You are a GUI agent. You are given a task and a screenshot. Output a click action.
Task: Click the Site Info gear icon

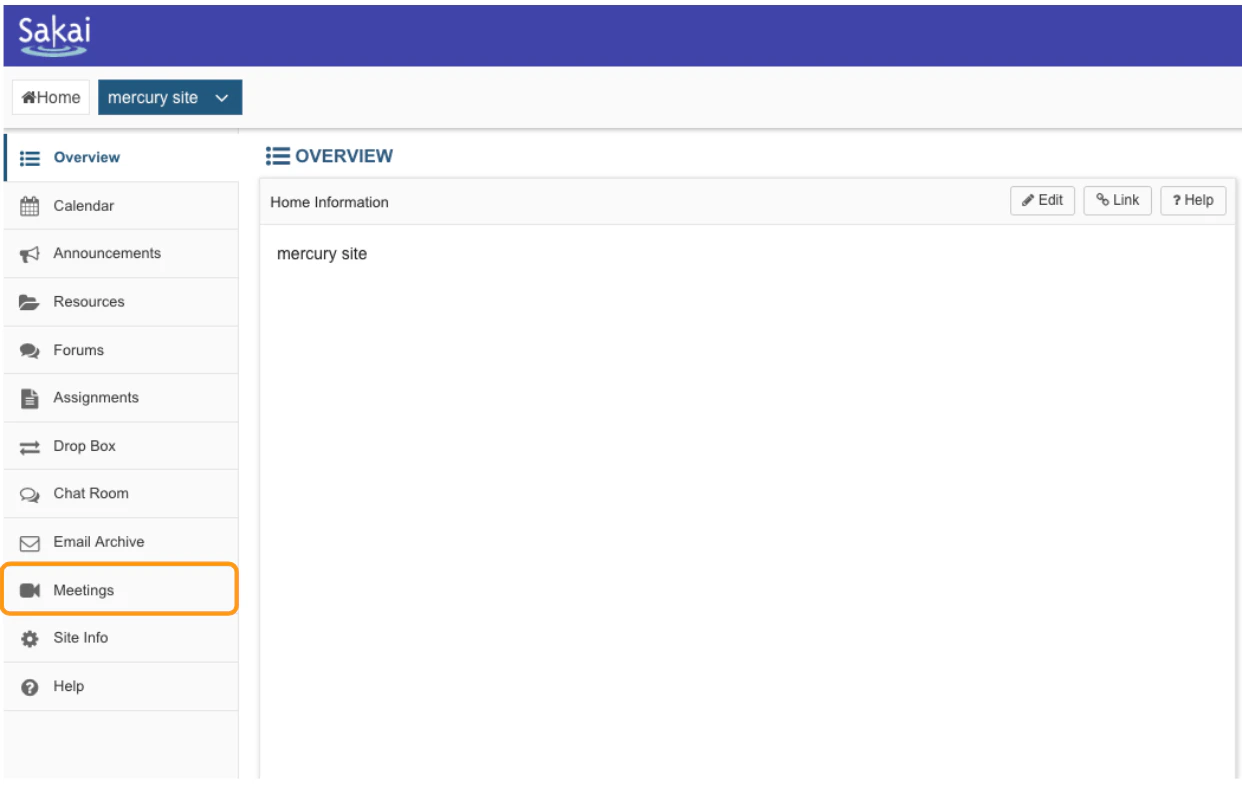point(29,637)
